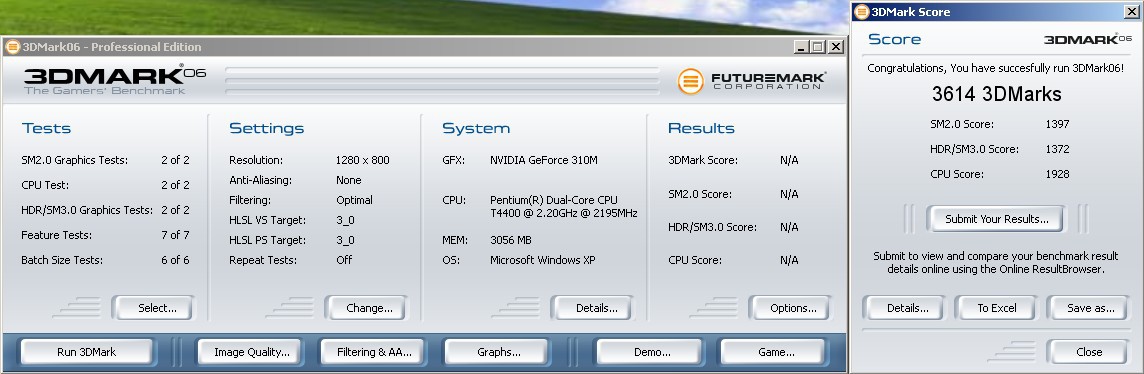
Task: Click Repeat Tests value Off
Action: click(344, 260)
